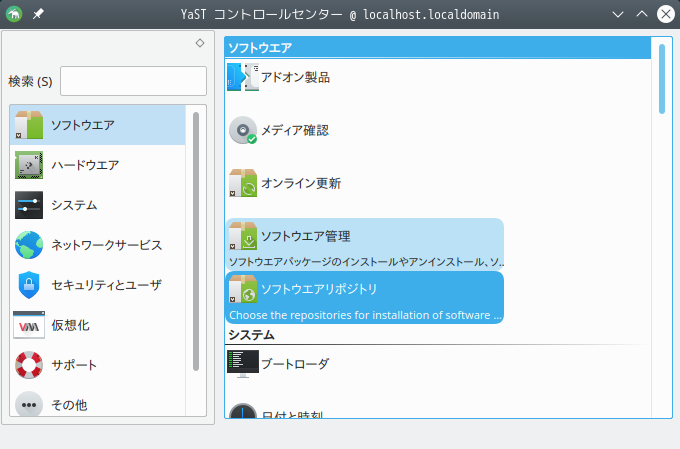
Task: Click the 仮想化 VM icon
Action: click(29, 325)
